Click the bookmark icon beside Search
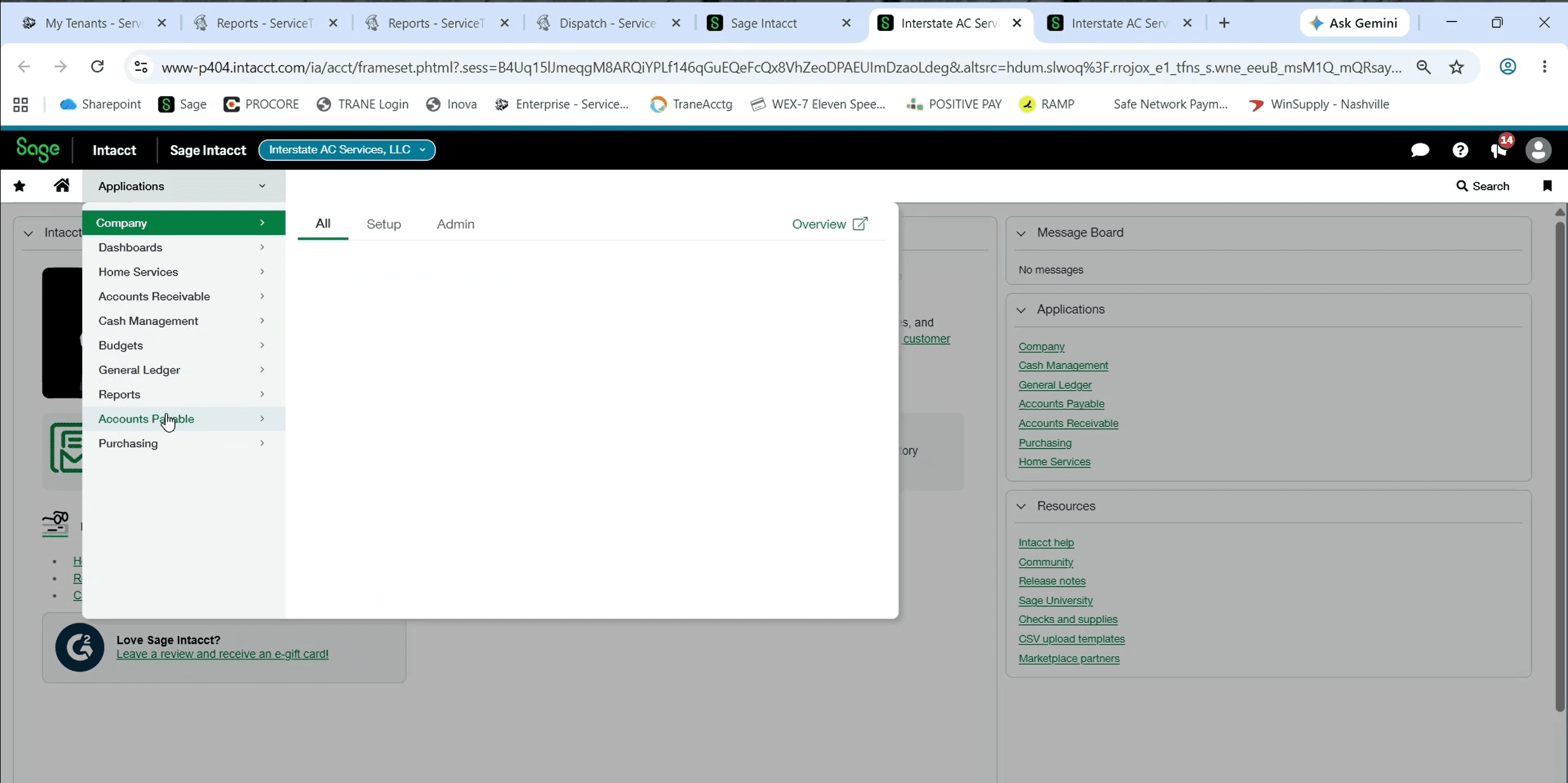 click(x=1547, y=186)
